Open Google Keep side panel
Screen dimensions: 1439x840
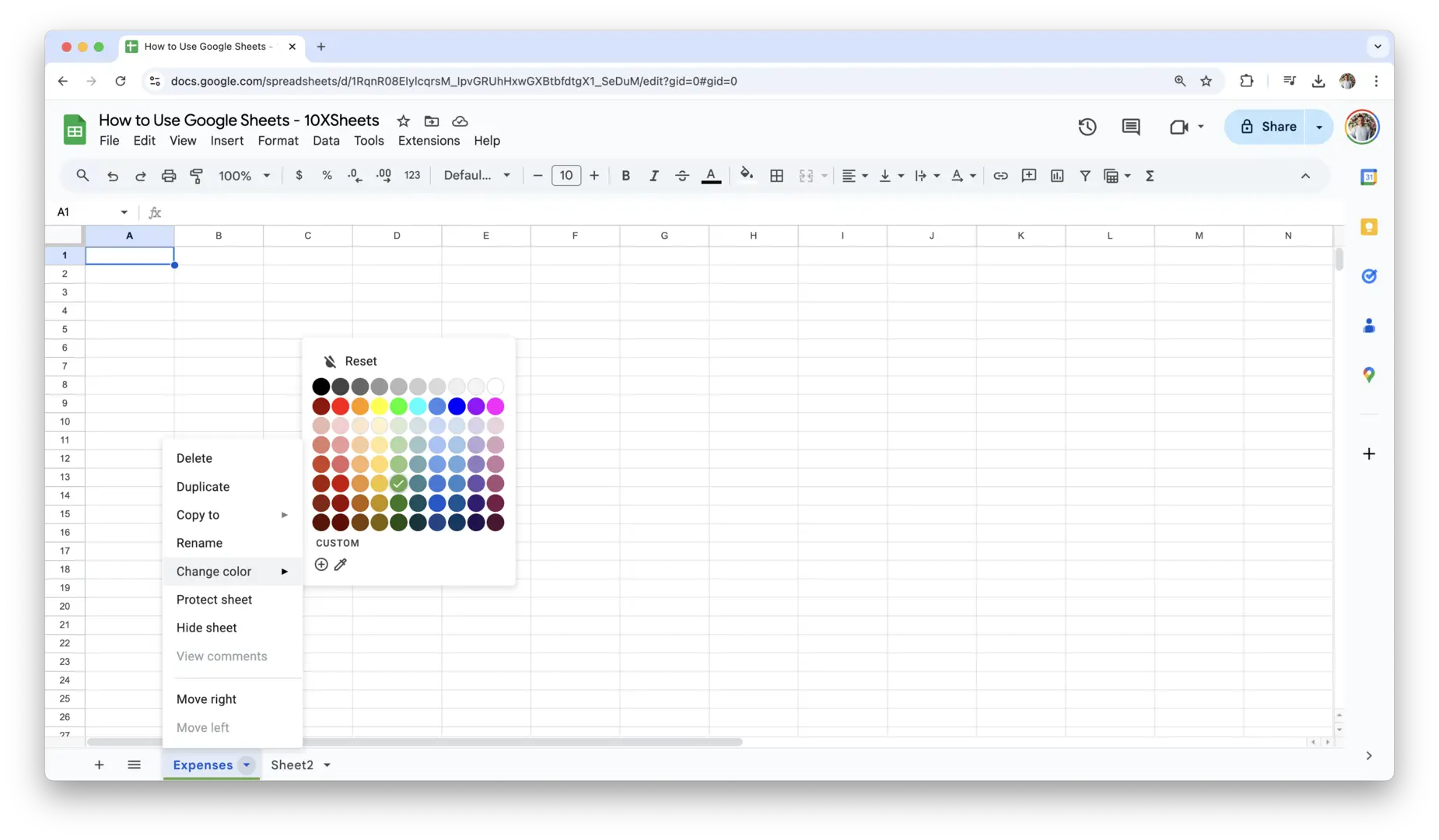click(x=1369, y=226)
